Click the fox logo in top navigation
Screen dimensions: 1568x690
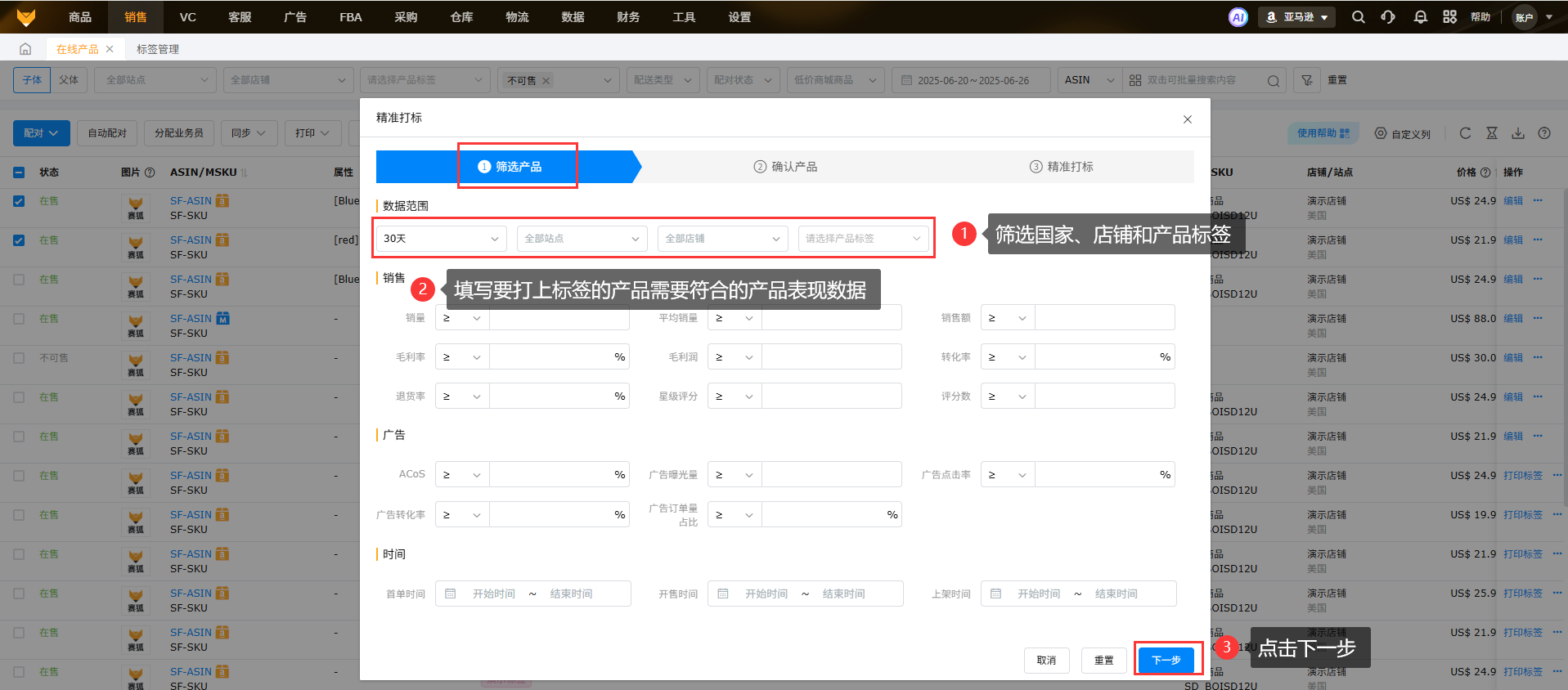click(x=26, y=17)
